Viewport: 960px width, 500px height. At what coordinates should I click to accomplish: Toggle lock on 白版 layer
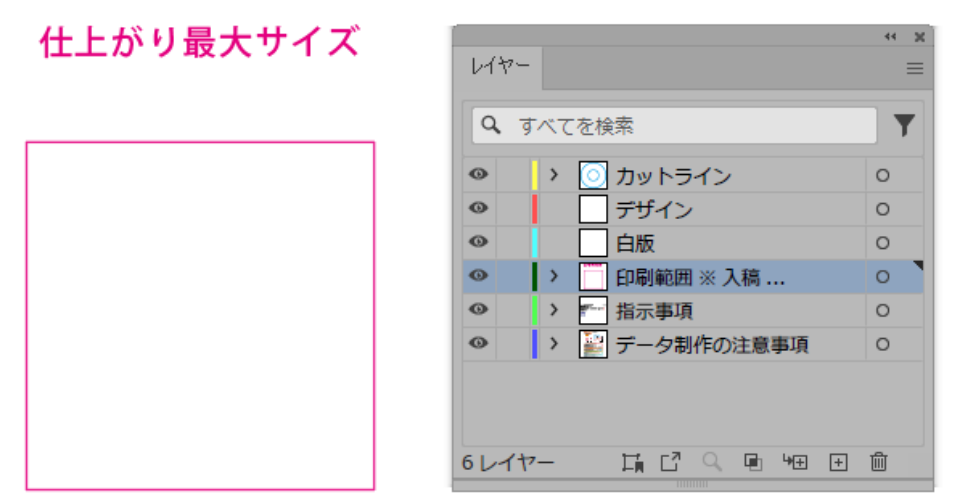pos(512,242)
